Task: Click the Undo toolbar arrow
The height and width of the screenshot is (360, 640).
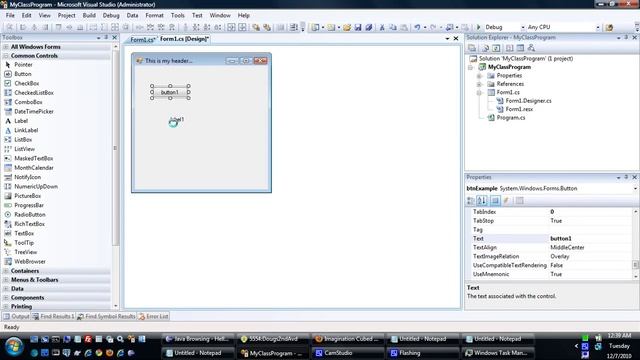Action: [x=417, y=27]
